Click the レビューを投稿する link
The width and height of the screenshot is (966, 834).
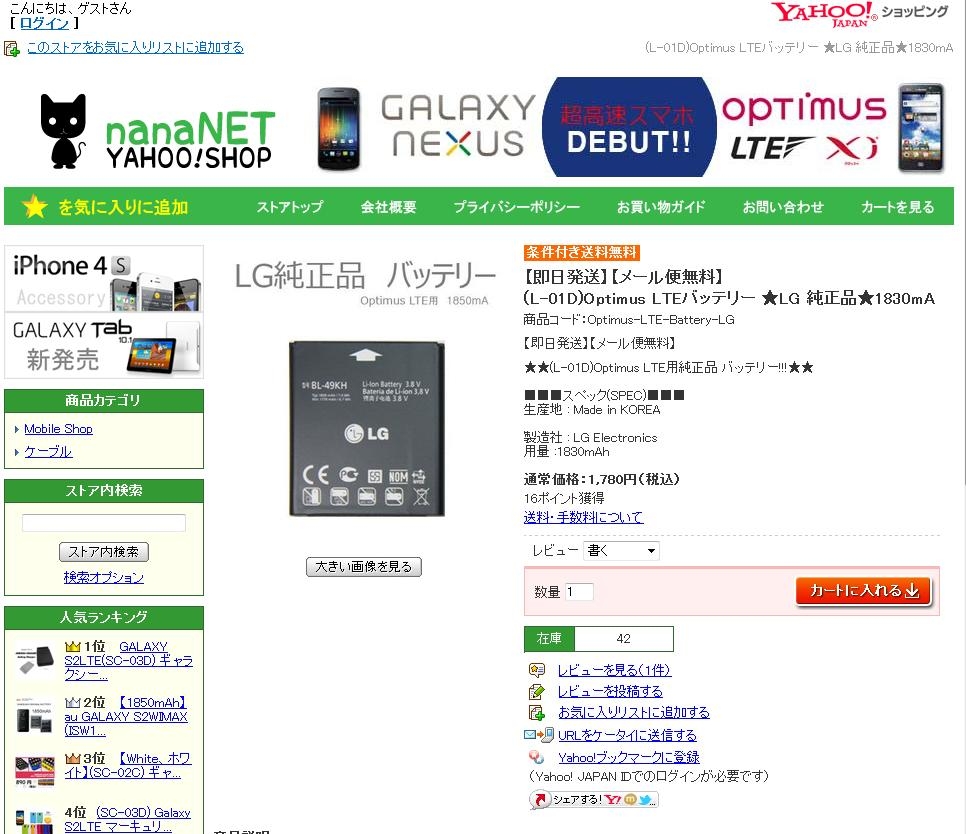611,692
